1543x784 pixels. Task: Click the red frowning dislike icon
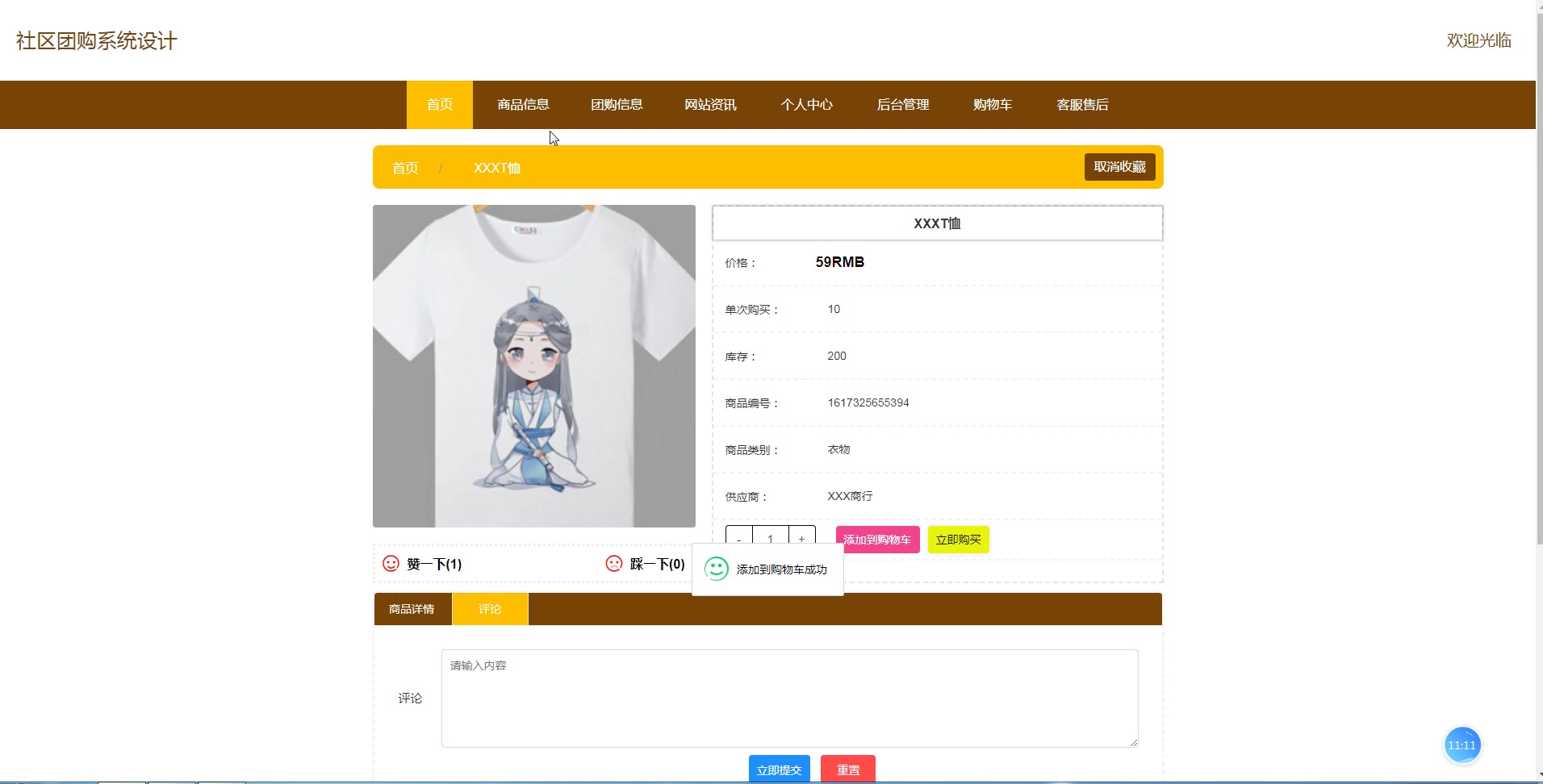[x=614, y=564]
